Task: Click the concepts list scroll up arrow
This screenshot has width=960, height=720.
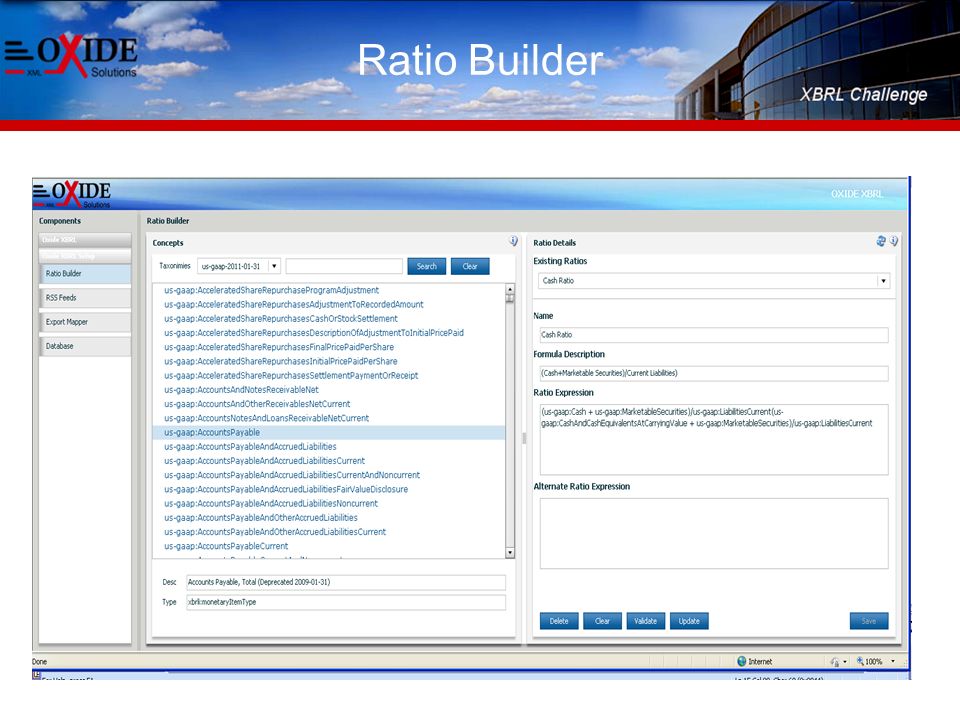Action: click(510, 289)
